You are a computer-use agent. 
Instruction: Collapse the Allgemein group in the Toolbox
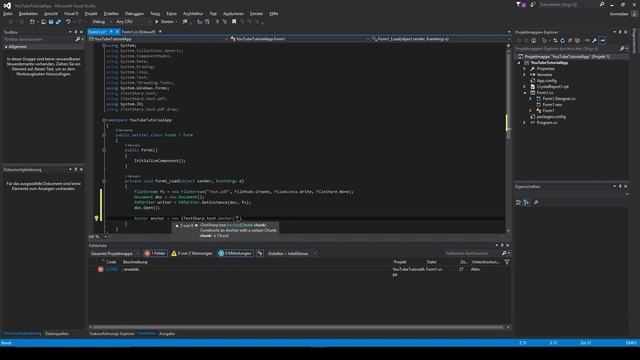pos(6,47)
